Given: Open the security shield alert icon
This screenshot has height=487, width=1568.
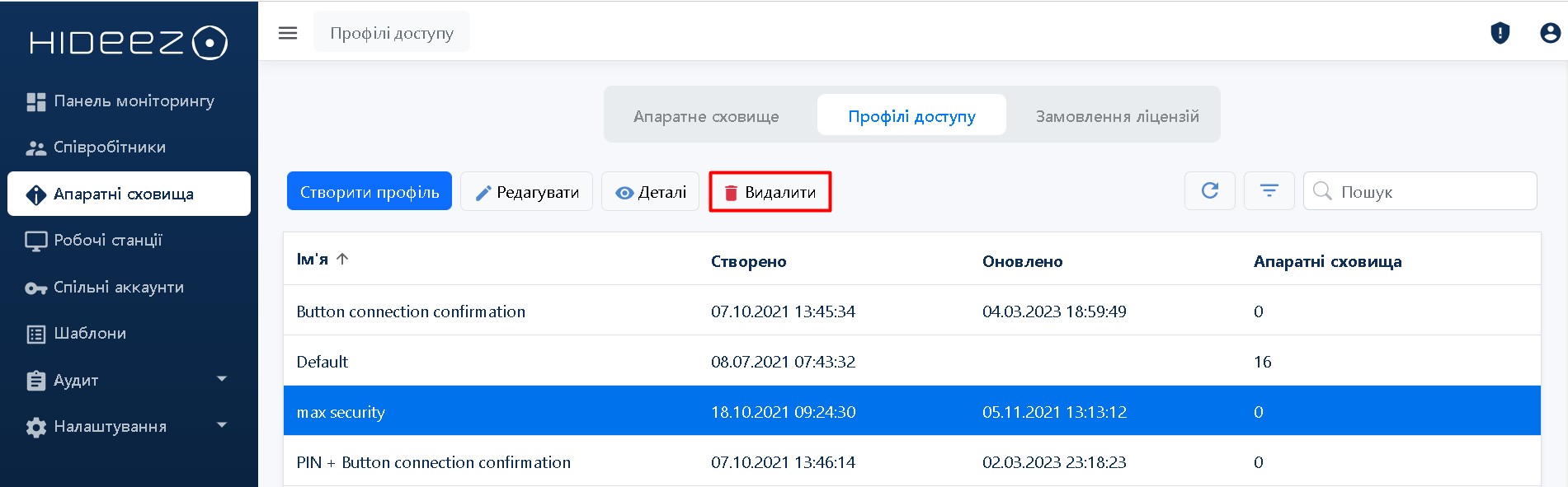Looking at the screenshot, I should (x=1500, y=33).
